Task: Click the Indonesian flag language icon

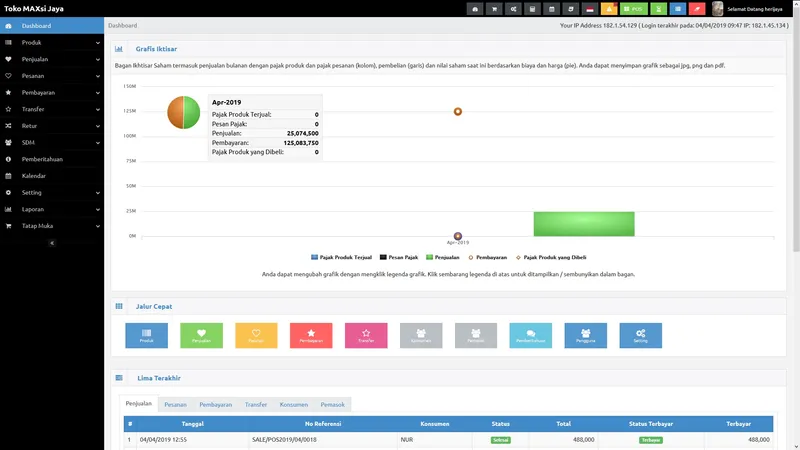Action: [x=589, y=9]
